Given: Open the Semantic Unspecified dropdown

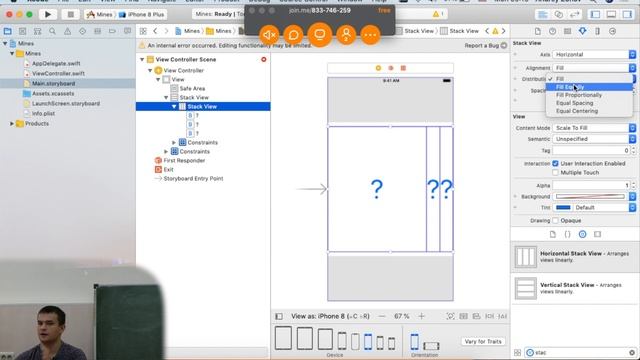Looking at the screenshot, I should pos(594,139).
